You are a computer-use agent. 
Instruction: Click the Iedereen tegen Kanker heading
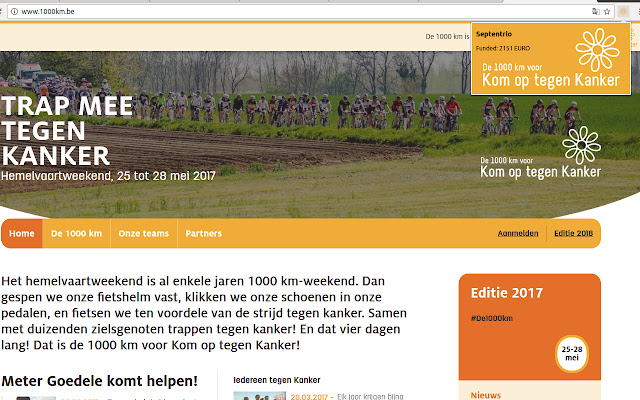click(x=277, y=380)
